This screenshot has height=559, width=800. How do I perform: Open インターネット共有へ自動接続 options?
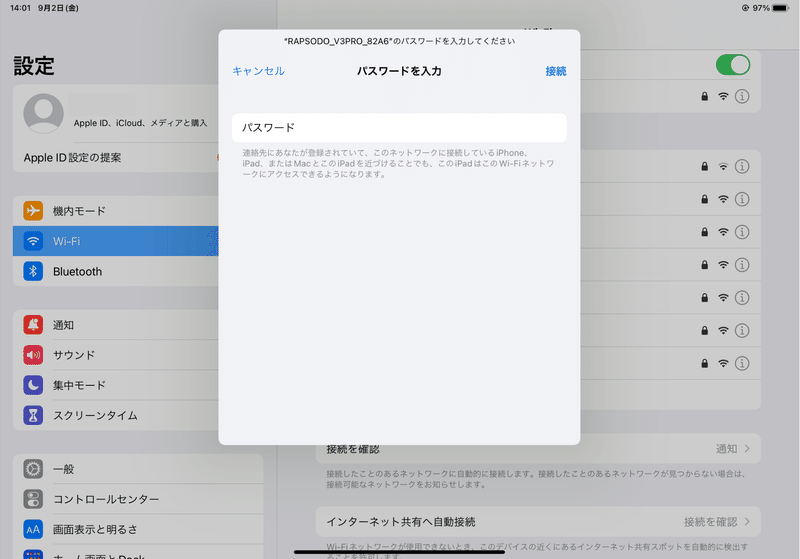tap(538, 522)
